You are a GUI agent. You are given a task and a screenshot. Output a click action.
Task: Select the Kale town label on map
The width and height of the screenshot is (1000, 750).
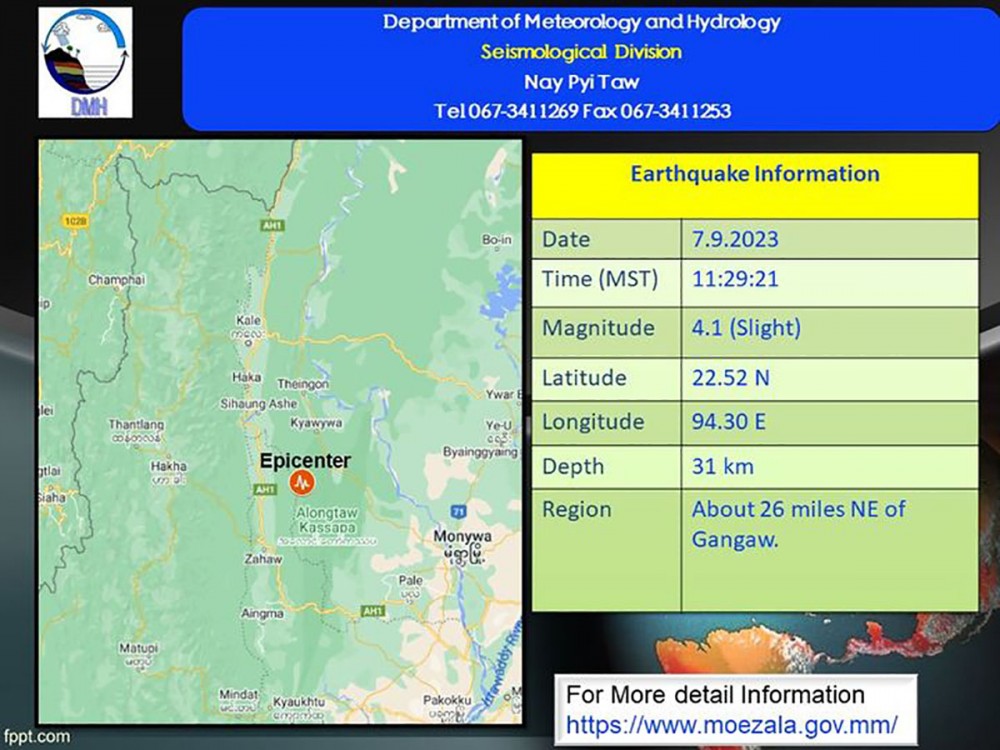(x=249, y=319)
